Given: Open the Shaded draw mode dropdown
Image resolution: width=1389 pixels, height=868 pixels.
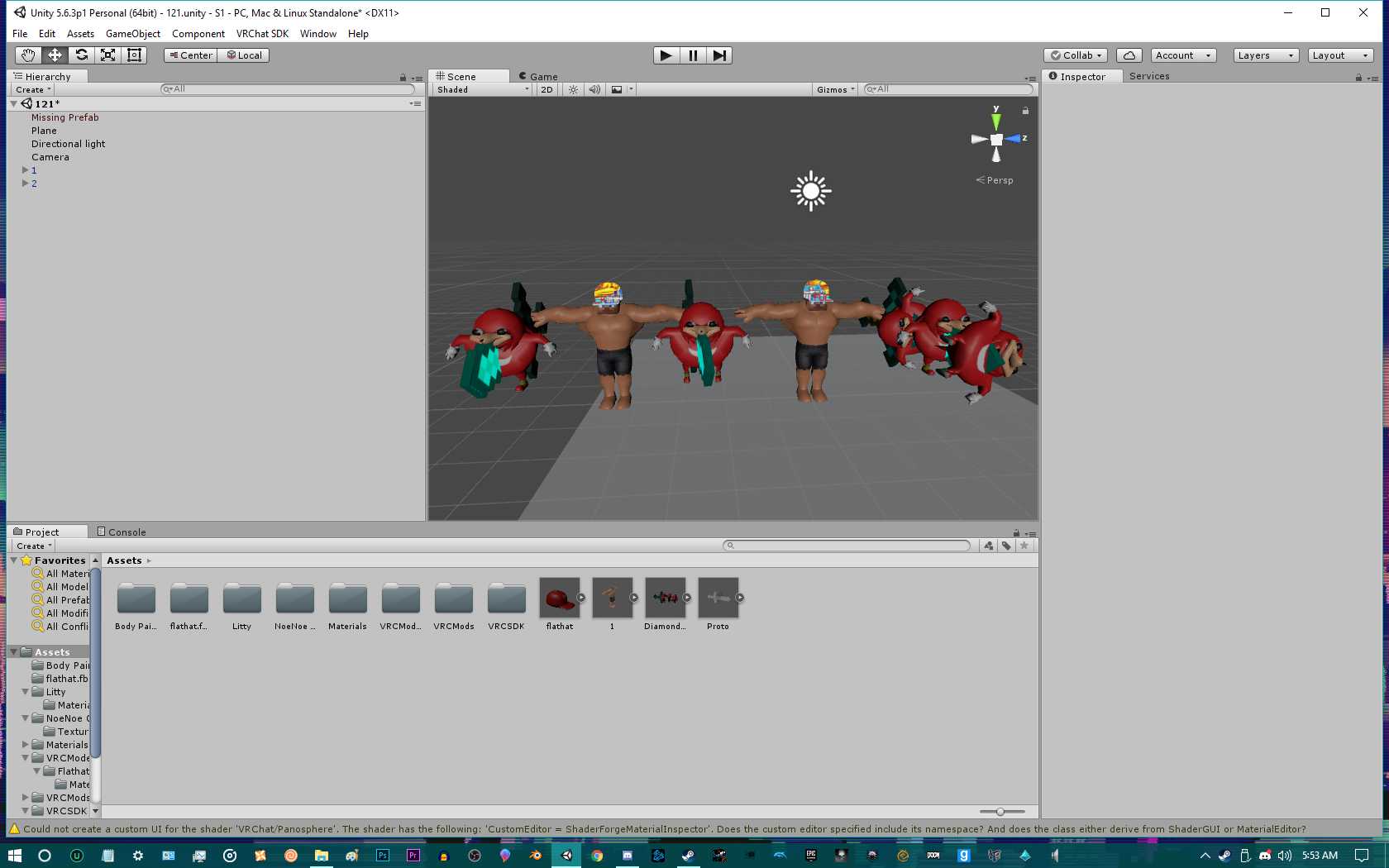Looking at the screenshot, I should [483, 89].
